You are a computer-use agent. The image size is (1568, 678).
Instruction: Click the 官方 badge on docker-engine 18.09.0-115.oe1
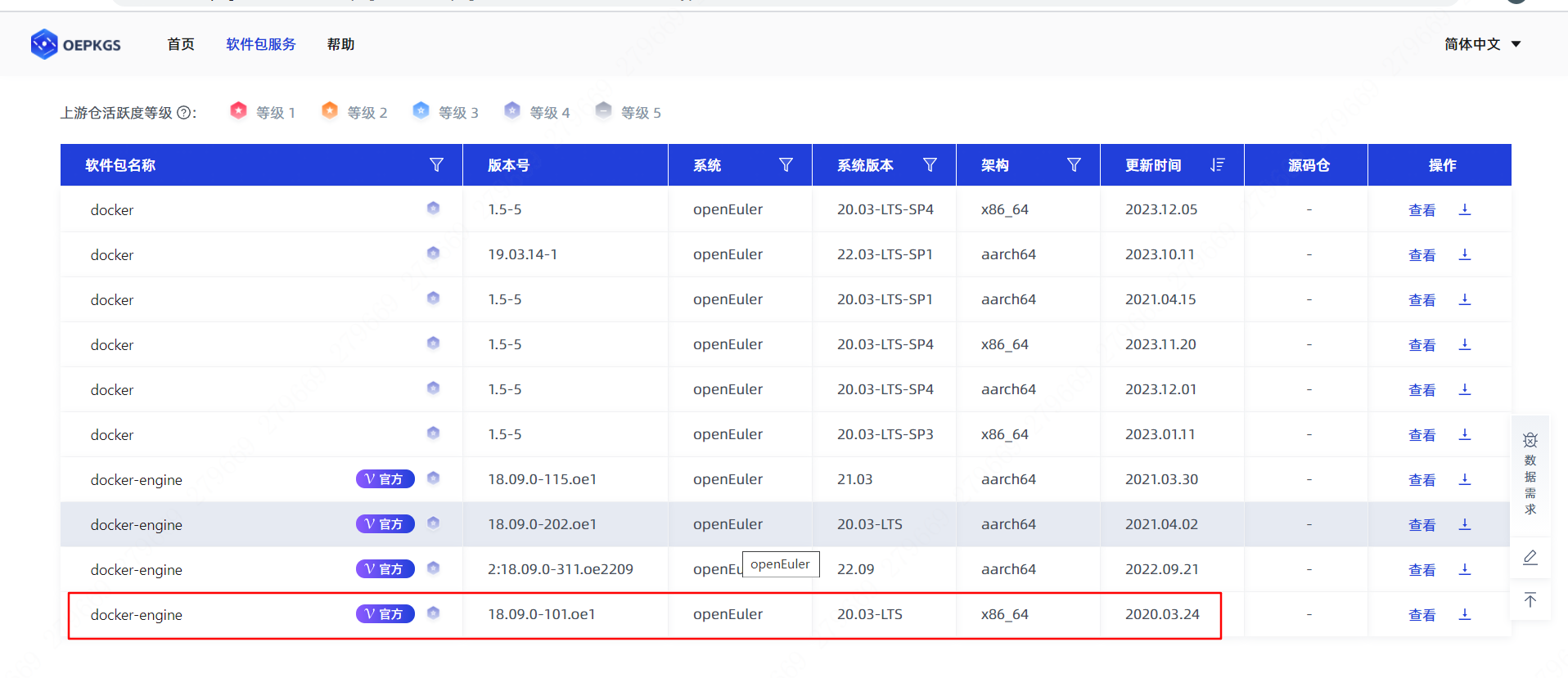[x=385, y=479]
